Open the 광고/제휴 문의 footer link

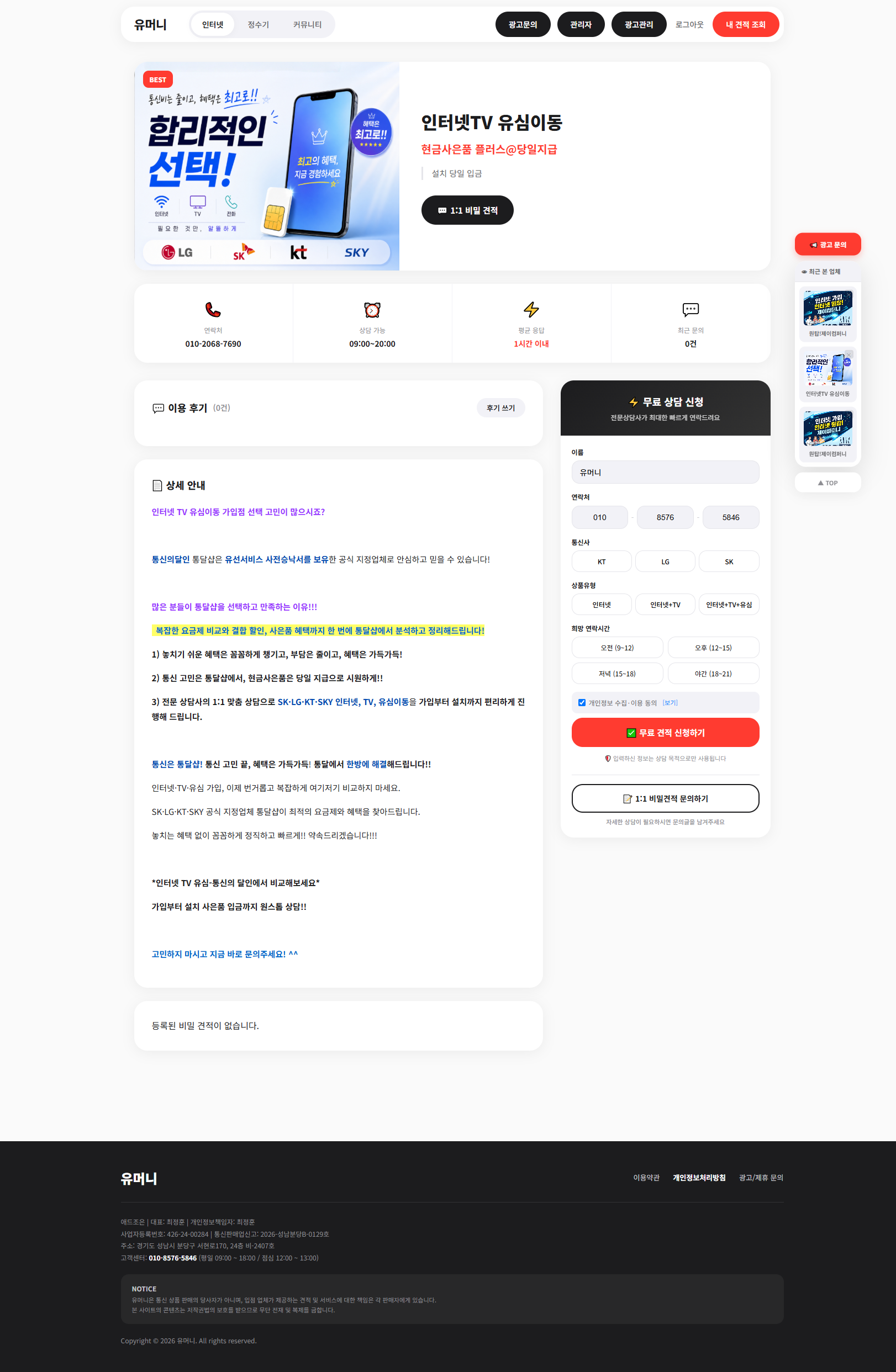(x=761, y=1177)
